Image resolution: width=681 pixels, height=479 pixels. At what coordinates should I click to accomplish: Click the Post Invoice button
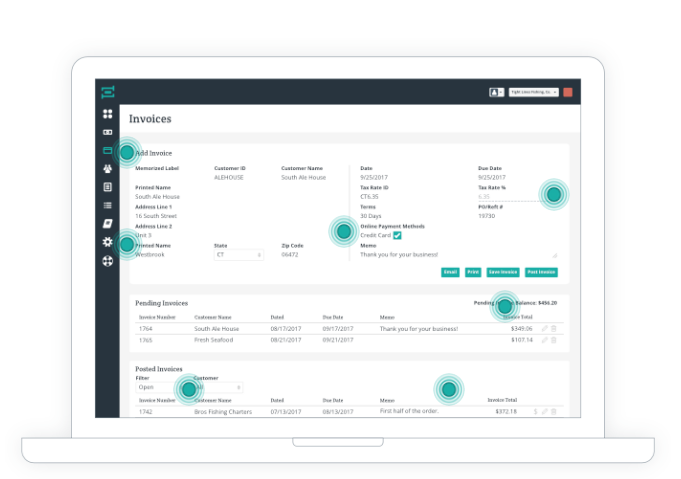[541, 272]
